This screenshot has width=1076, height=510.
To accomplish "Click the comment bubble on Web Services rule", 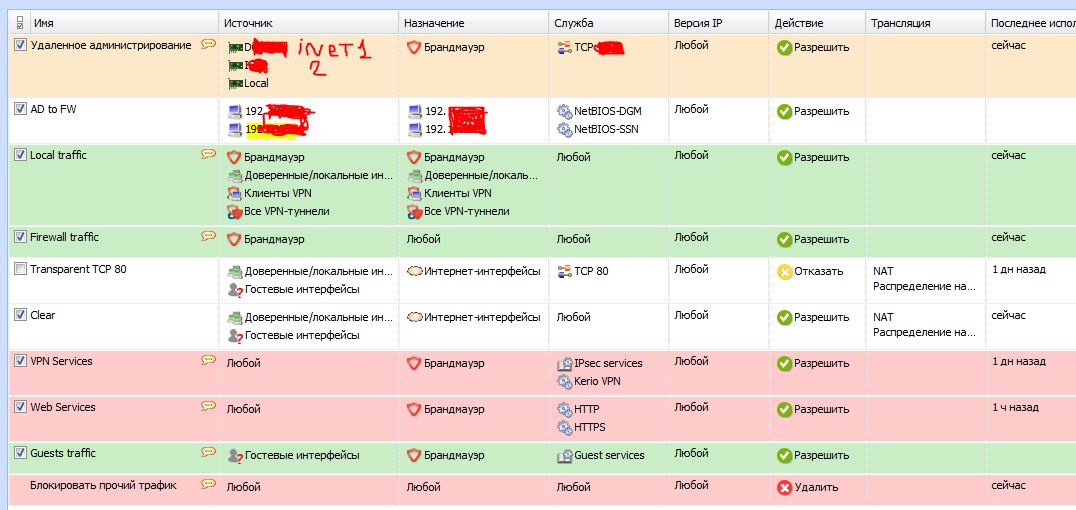I will pos(208,406).
